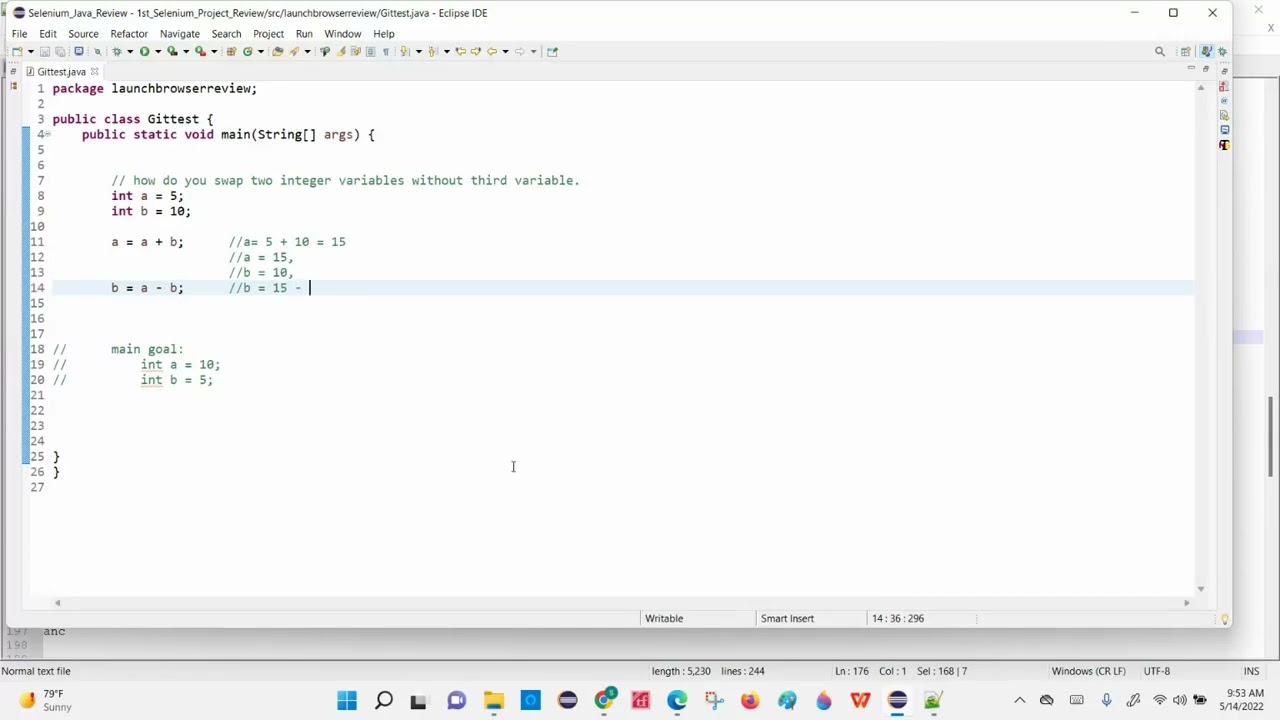Click the Next Annotation icon

[x=403, y=51]
